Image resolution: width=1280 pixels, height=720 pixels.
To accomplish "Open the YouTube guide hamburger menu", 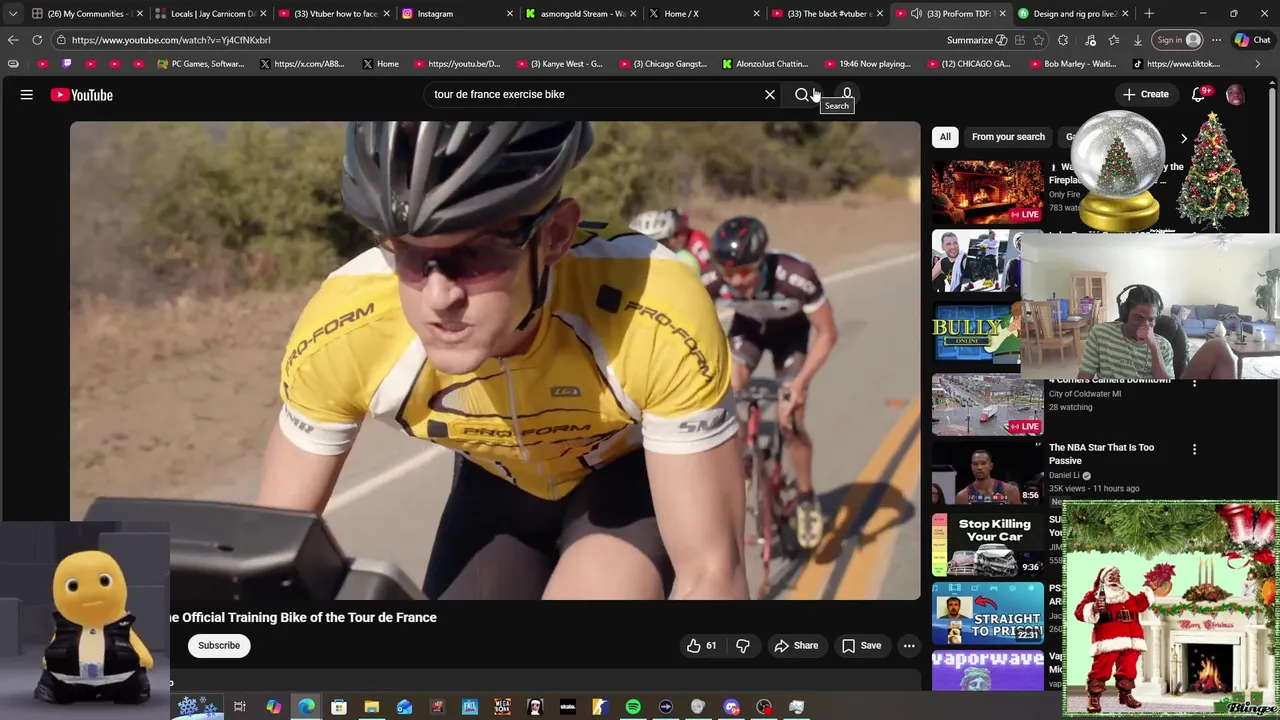I will click(x=27, y=95).
